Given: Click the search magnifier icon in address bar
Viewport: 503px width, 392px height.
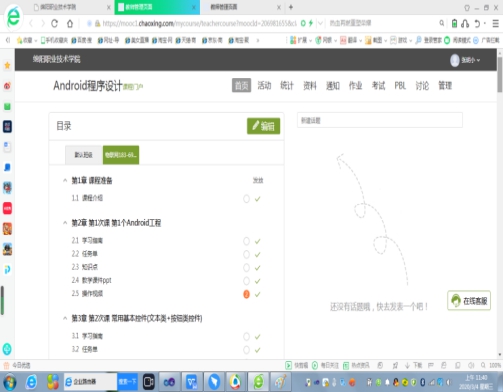Looking at the screenshot, I should pos(442,23).
